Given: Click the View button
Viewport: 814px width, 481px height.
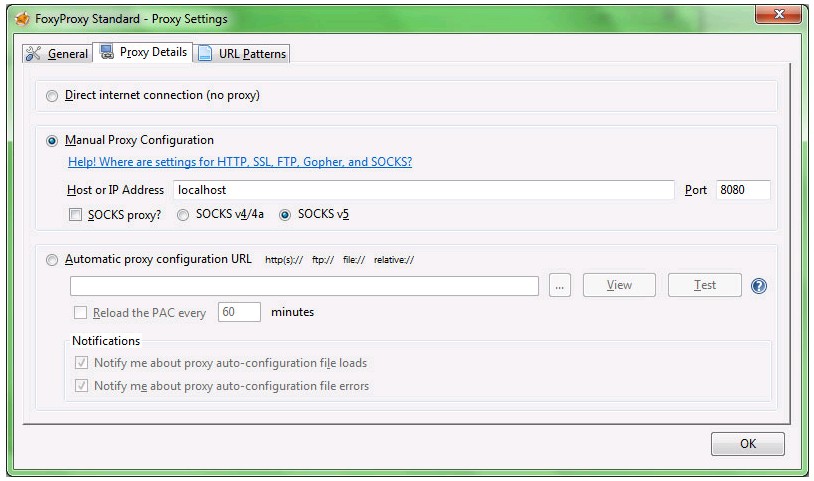Looking at the screenshot, I should [619, 285].
